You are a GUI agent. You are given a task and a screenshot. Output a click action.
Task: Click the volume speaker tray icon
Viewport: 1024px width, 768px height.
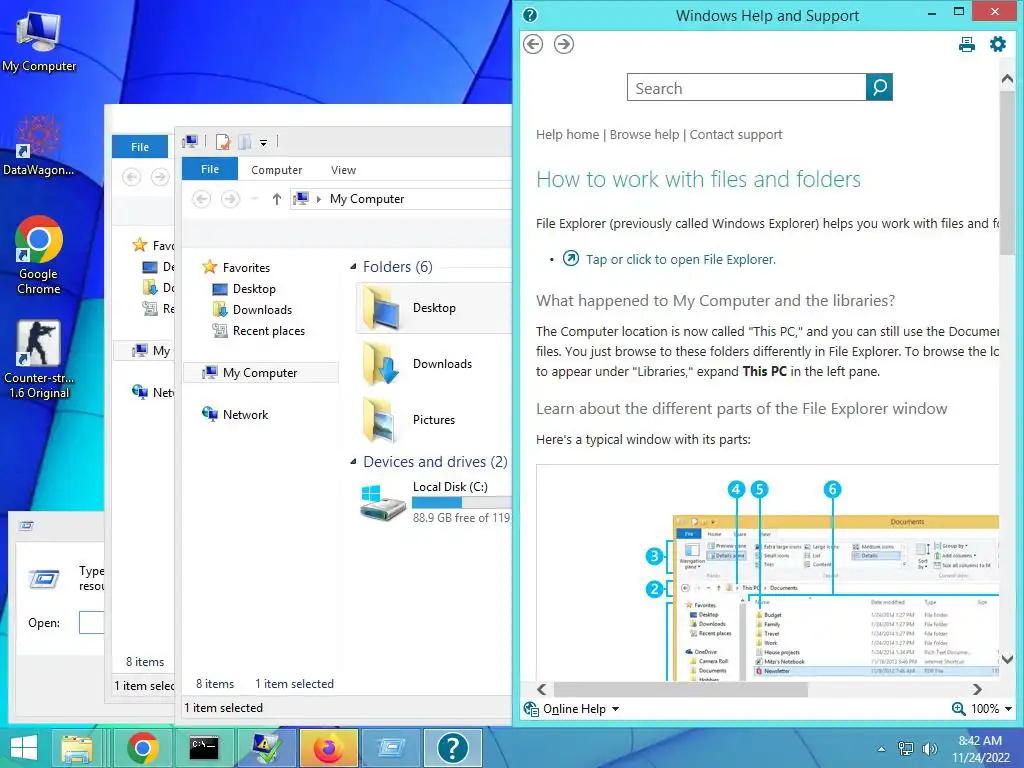[929, 748]
